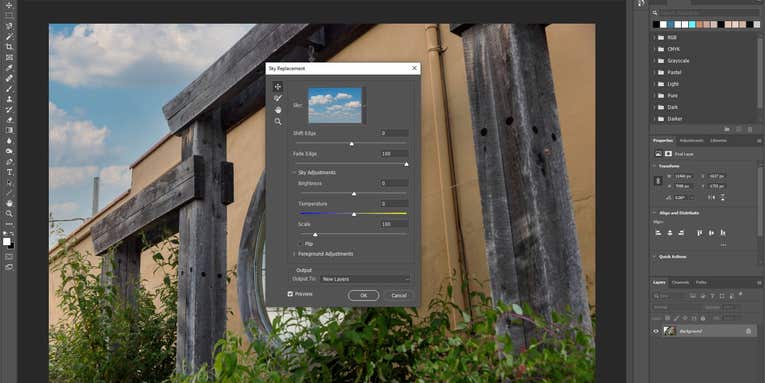Click the Temperature slider handle
Screen dimensions: 765x383
pos(354,214)
